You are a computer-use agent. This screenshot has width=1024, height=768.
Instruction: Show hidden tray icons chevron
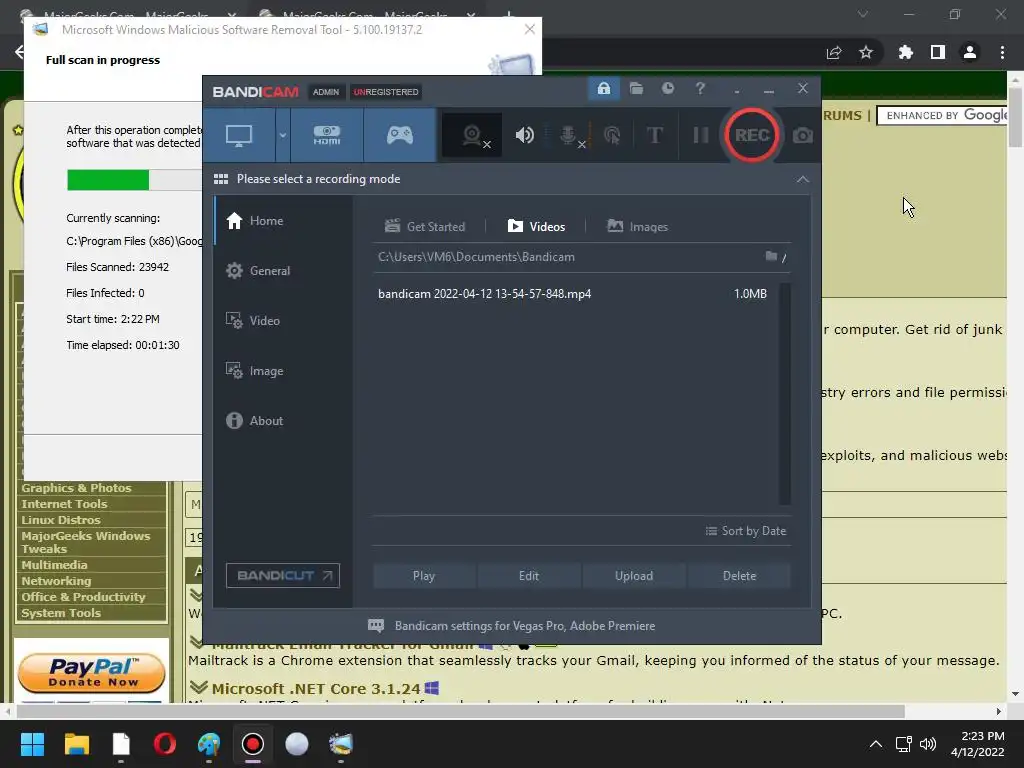(876, 744)
